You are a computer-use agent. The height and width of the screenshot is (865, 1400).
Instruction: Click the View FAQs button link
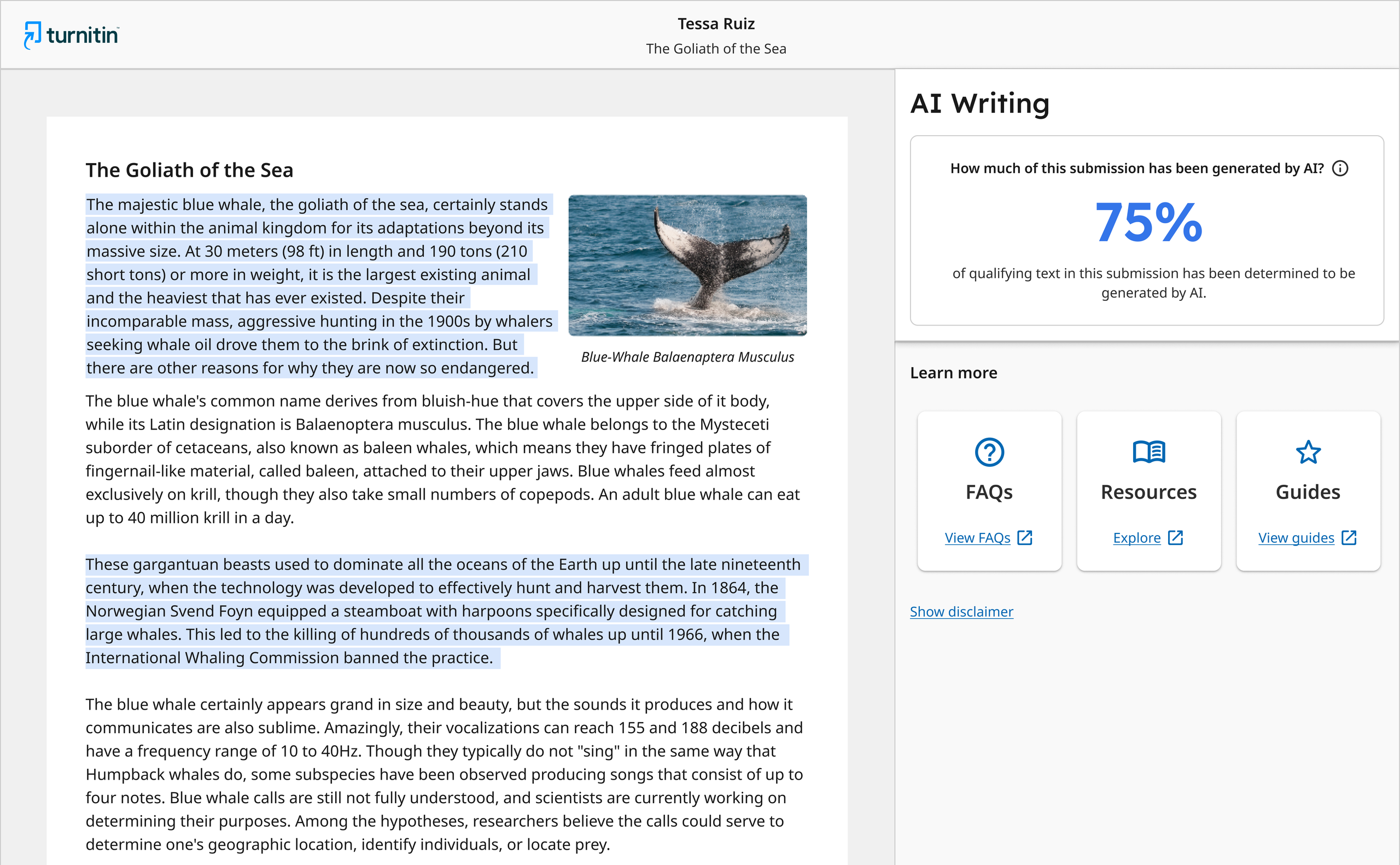point(989,537)
